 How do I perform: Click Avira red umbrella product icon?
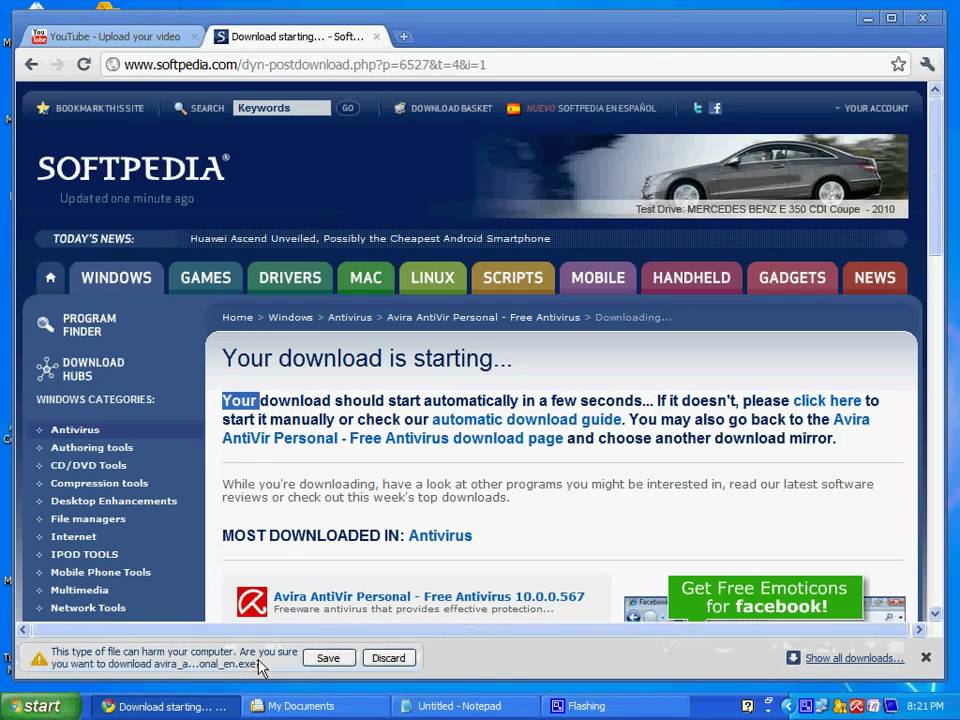252,602
